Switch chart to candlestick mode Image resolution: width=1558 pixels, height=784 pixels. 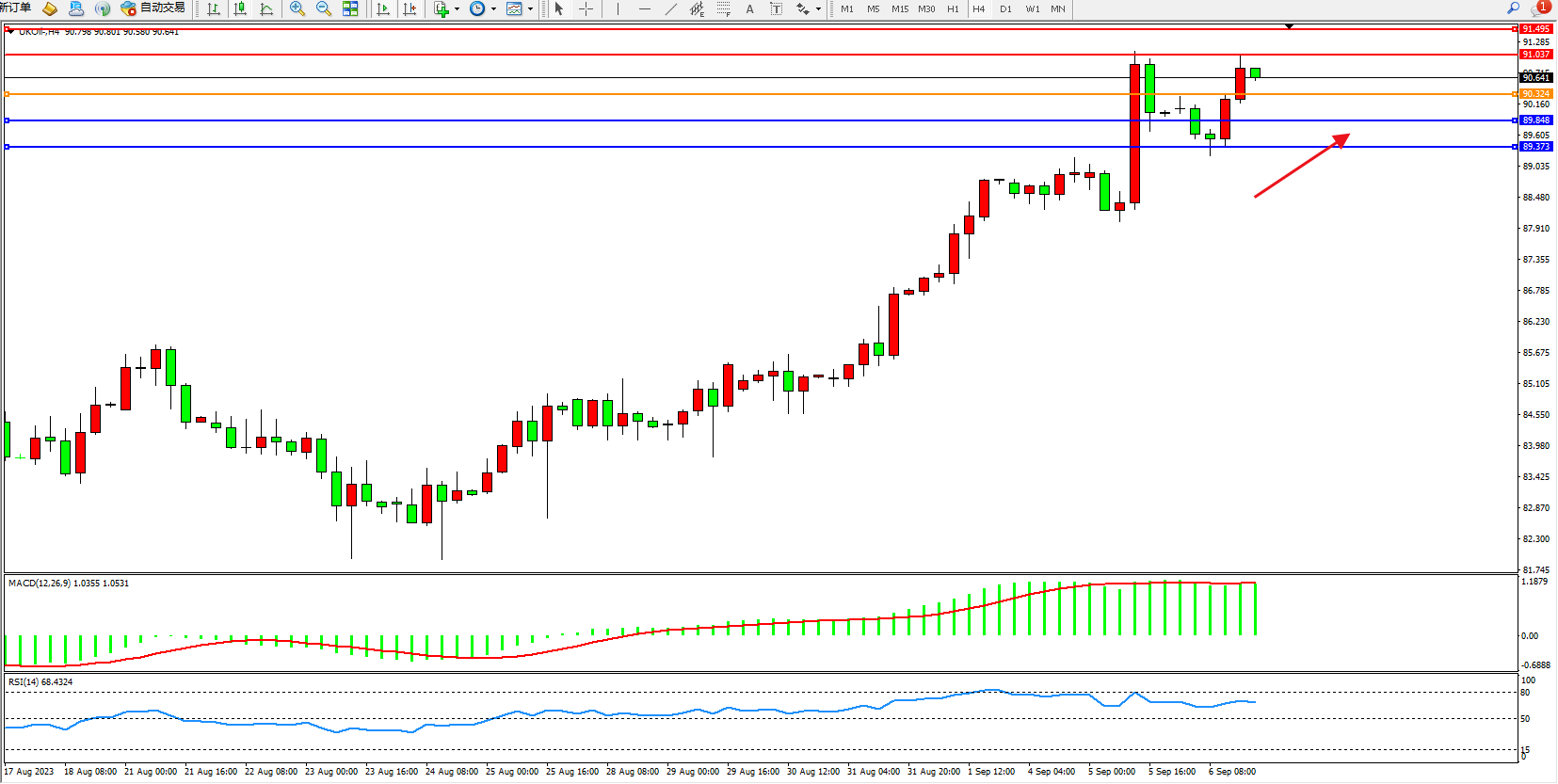240,8
